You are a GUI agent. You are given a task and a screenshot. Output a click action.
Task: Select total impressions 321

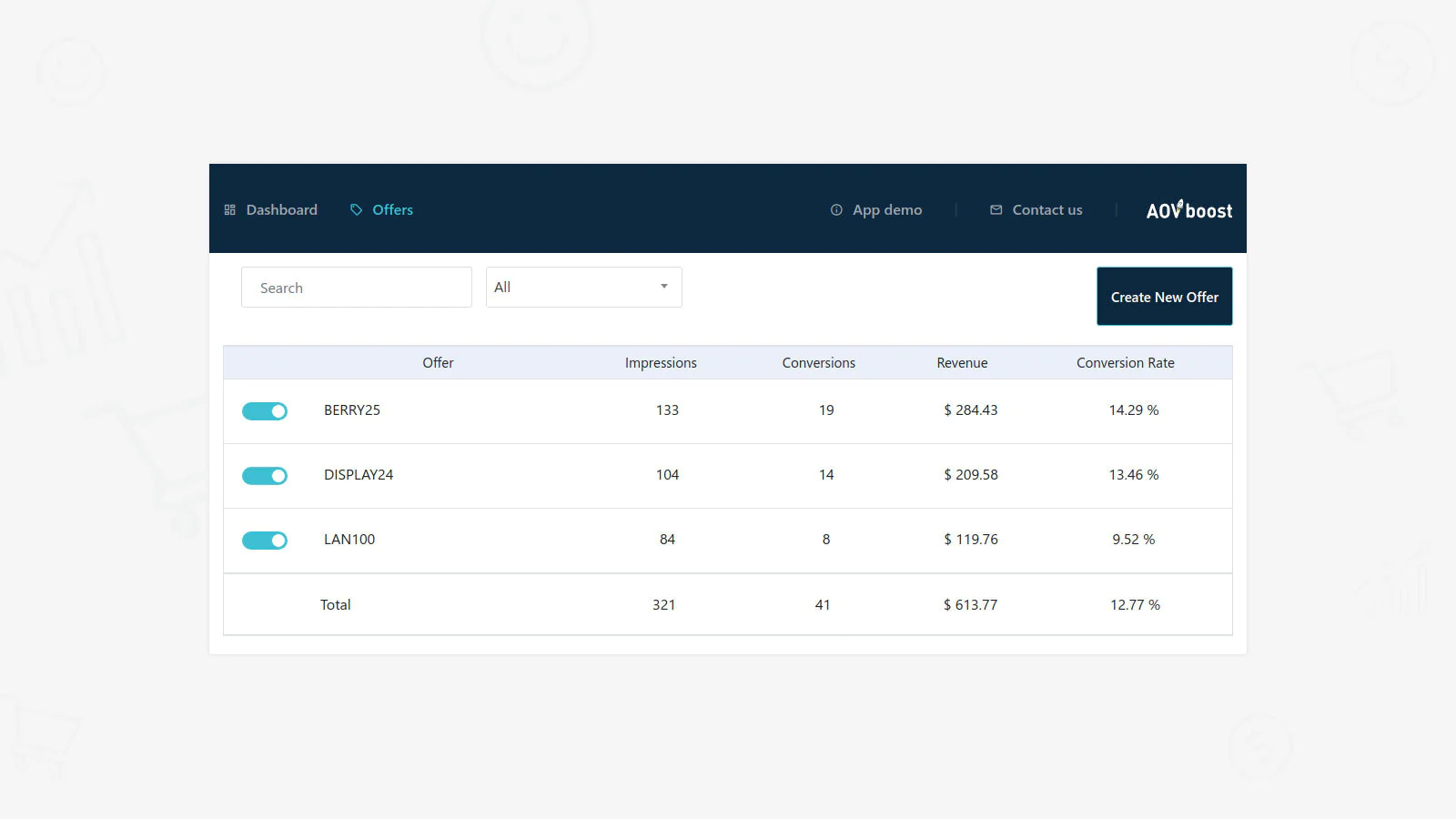(664, 605)
